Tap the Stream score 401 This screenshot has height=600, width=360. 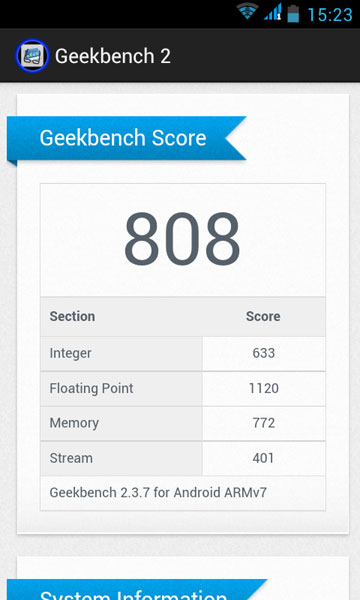pos(263,458)
